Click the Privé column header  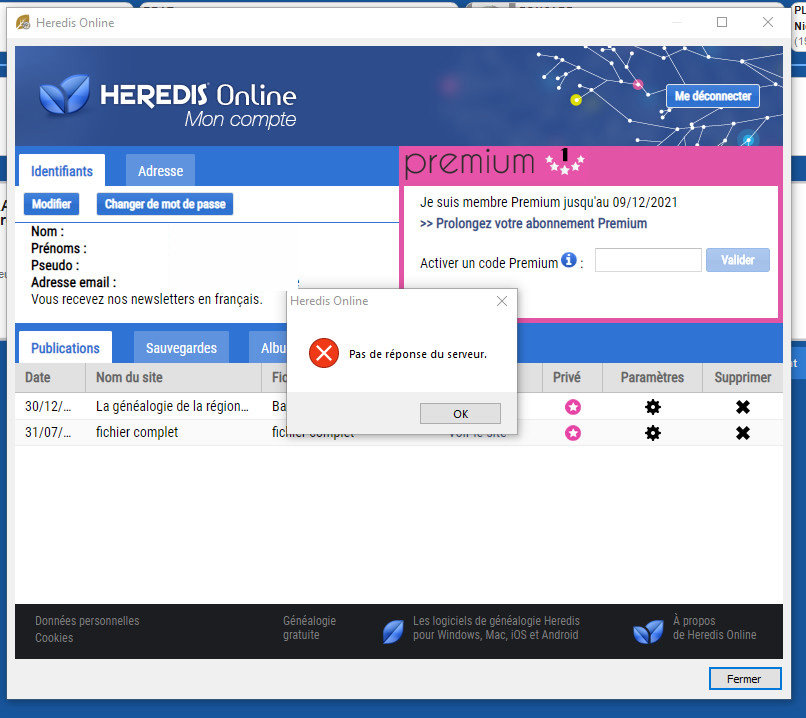pyautogui.click(x=572, y=377)
